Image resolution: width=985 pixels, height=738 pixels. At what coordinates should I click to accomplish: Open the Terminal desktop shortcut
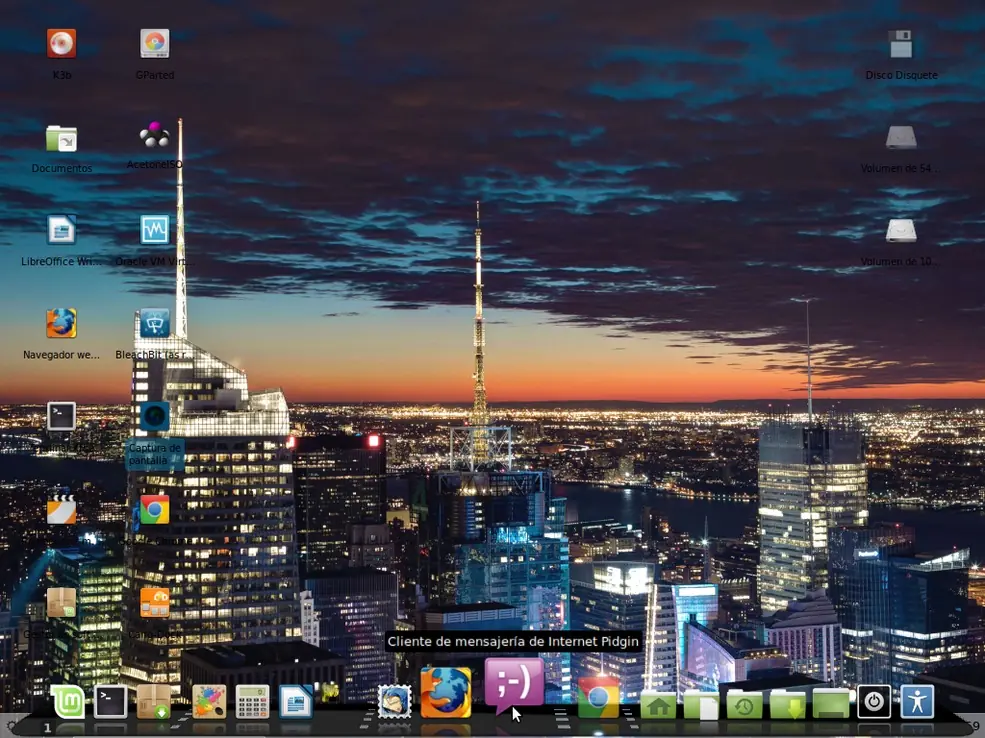coord(62,416)
